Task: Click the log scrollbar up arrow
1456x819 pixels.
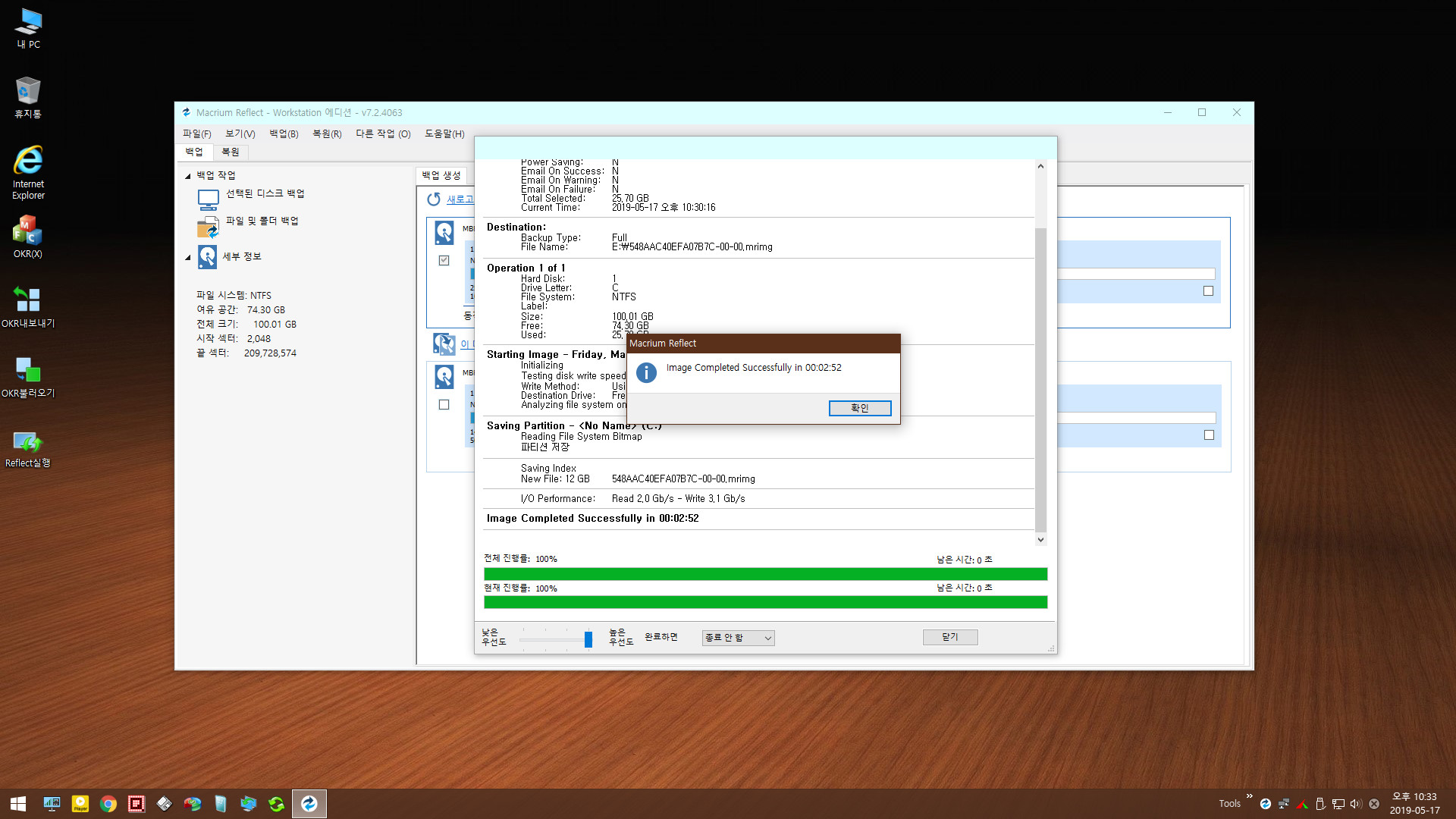Action: 1040,166
